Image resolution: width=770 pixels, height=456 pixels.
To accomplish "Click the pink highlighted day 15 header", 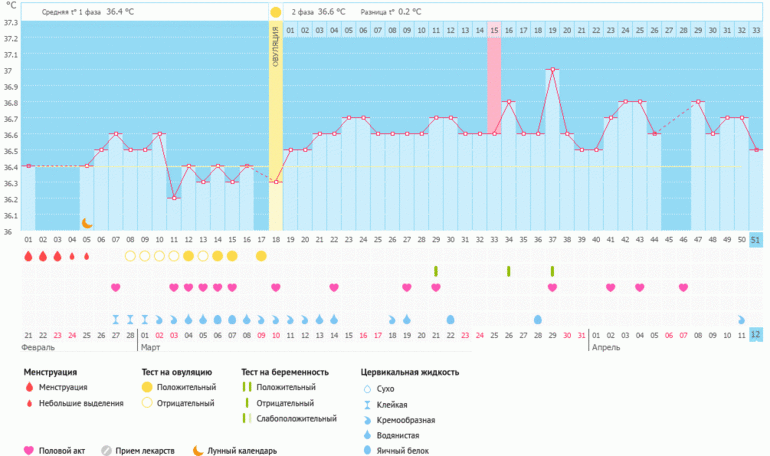I will [x=494, y=31].
